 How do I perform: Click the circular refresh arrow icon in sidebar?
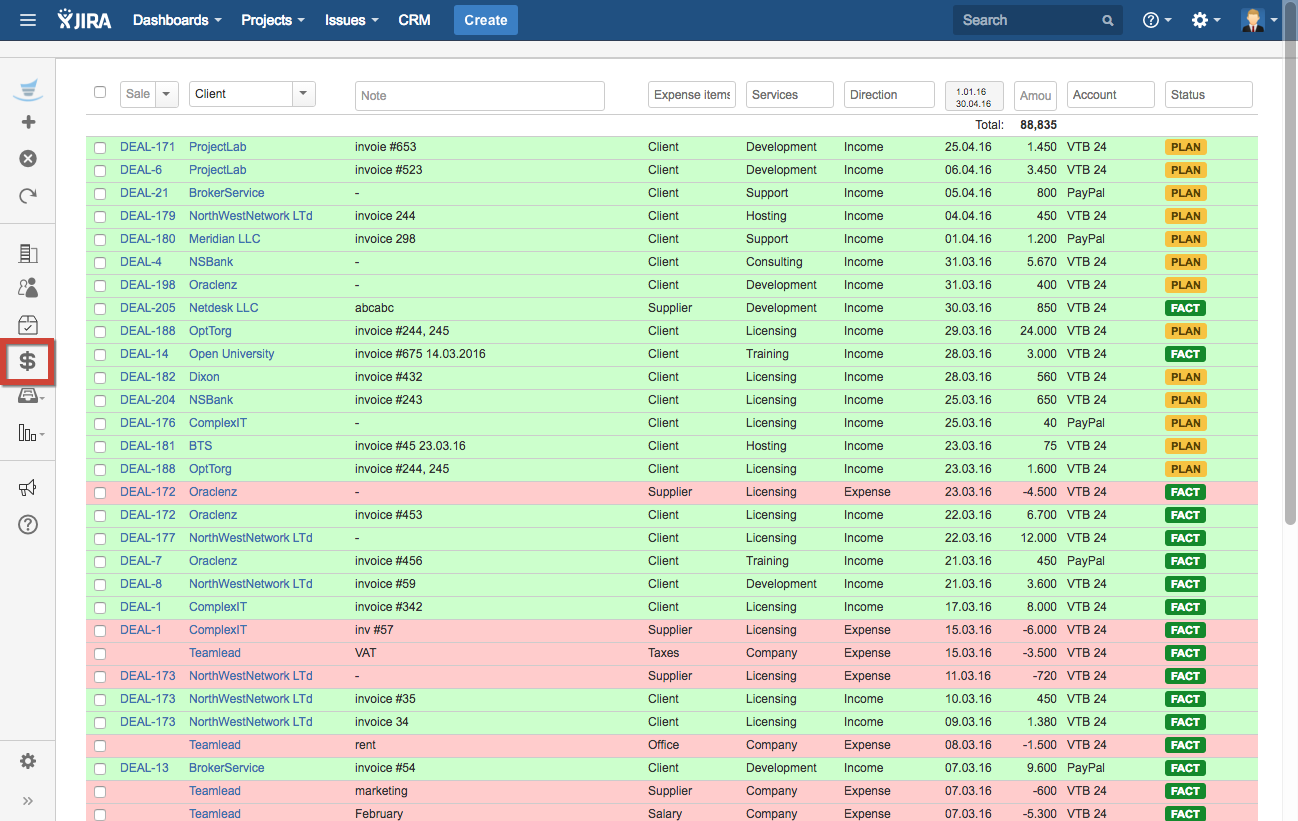pyautogui.click(x=28, y=195)
